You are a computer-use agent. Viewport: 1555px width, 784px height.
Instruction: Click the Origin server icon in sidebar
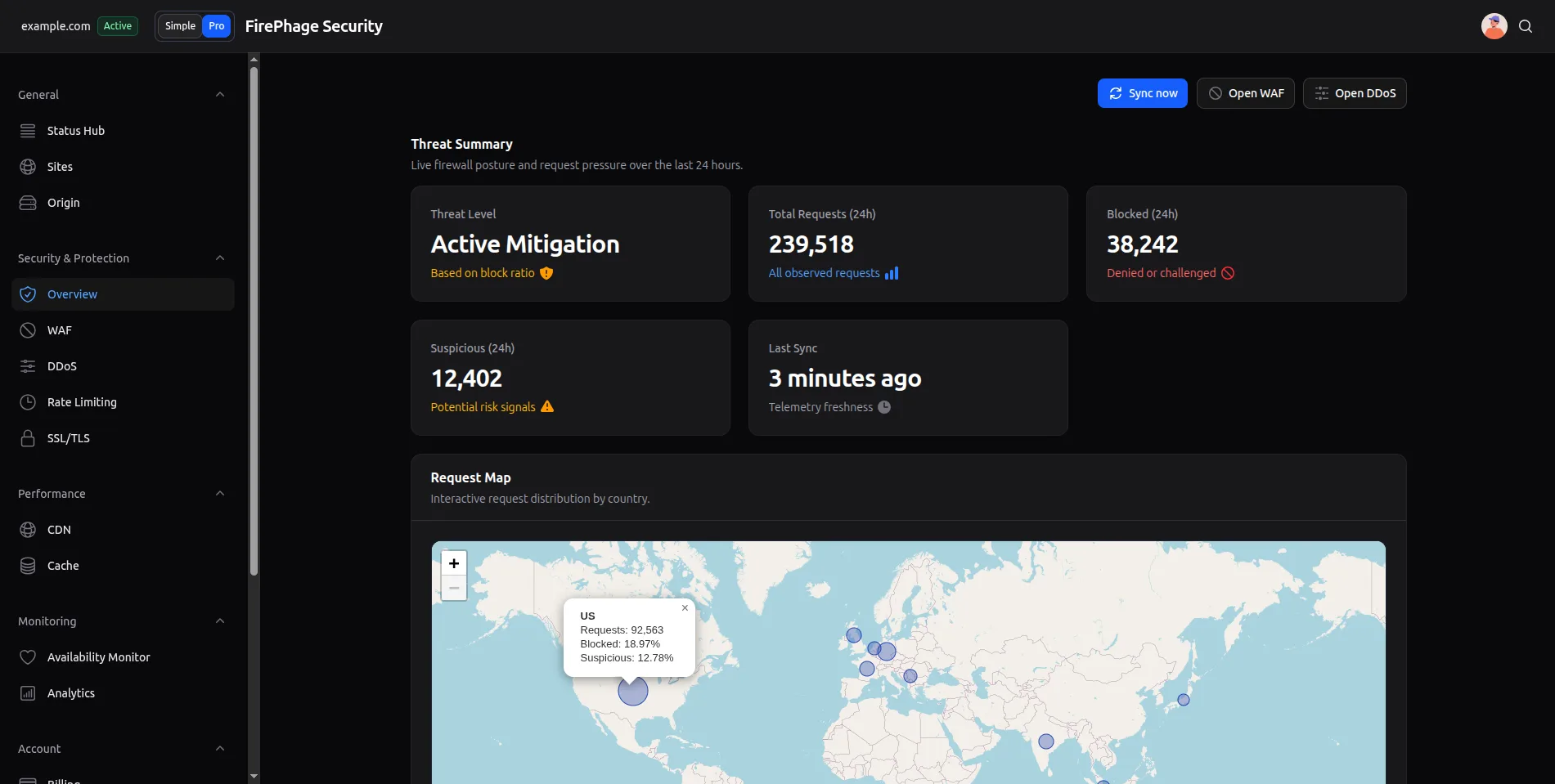tap(27, 202)
